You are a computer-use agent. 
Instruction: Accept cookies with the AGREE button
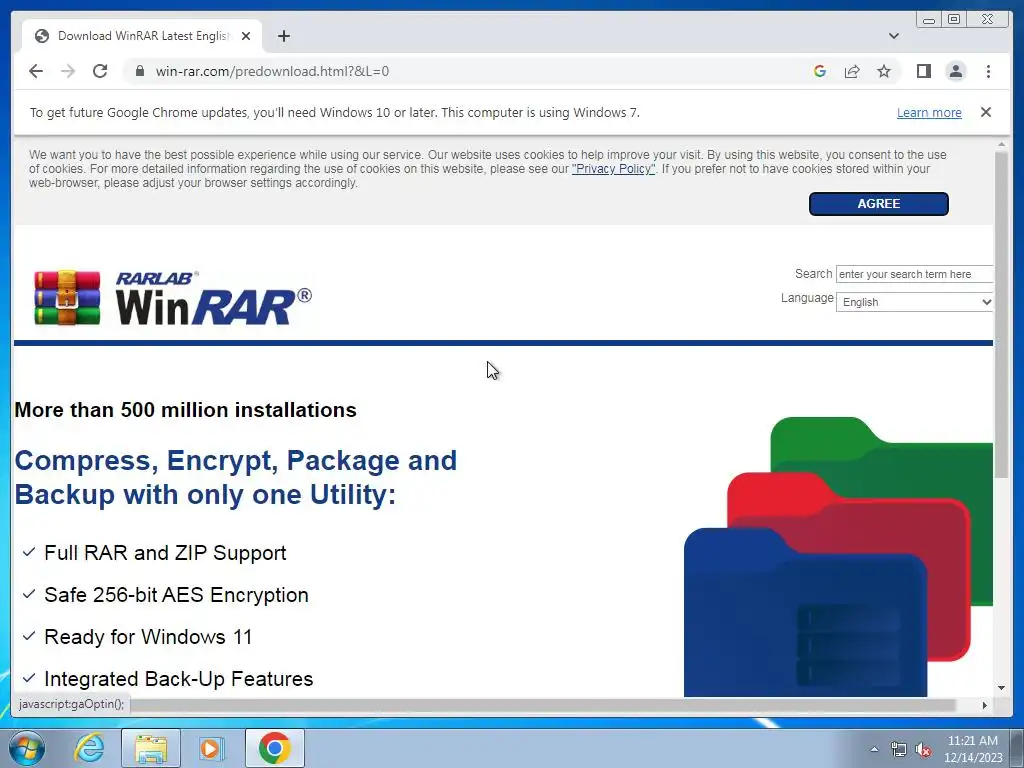click(x=878, y=204)
